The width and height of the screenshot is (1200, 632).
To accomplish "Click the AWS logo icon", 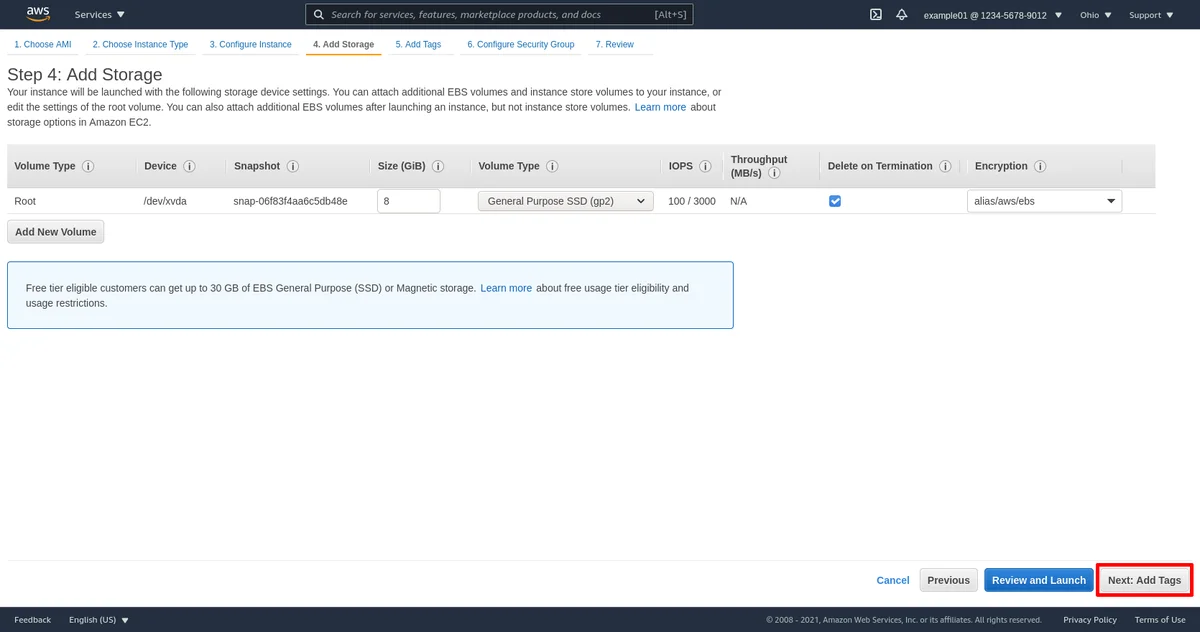I will click(x=38, y=14).
